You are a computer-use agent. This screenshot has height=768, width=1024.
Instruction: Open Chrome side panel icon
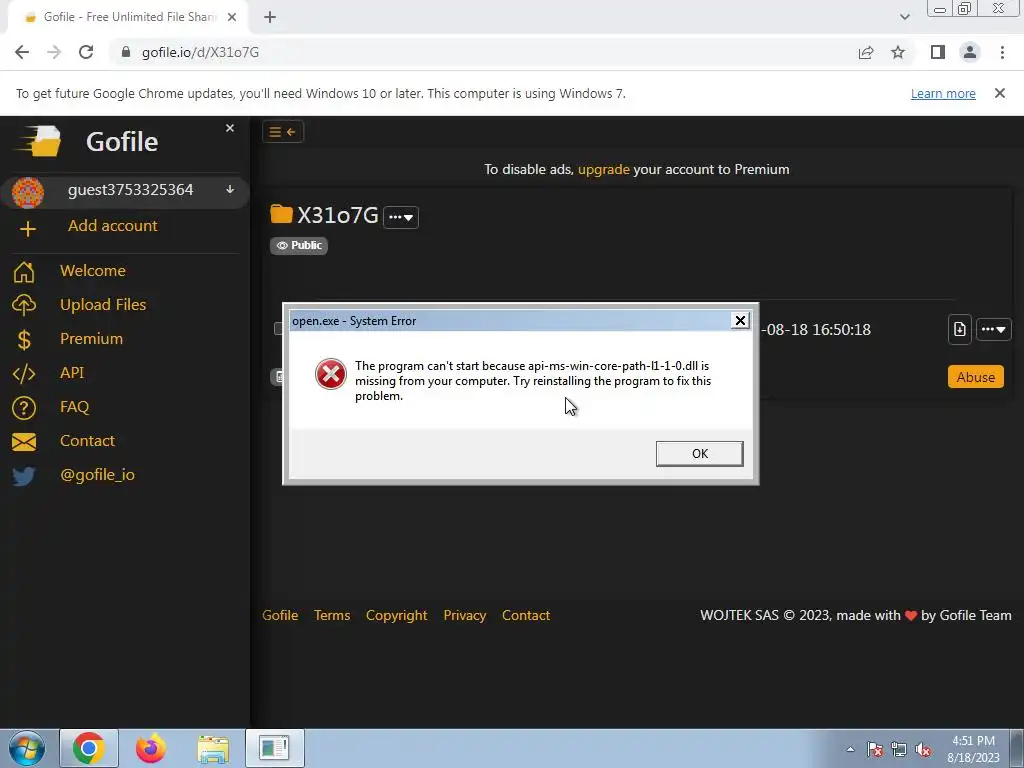[x=938, y=52]
